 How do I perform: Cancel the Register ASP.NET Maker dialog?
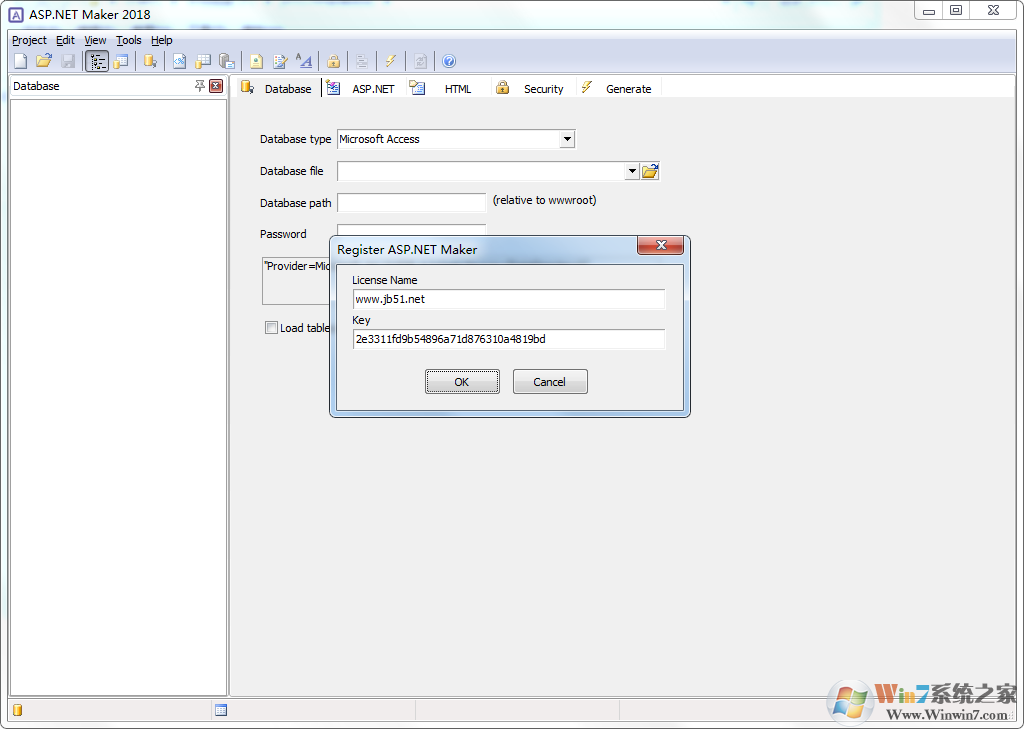[549, 381]
